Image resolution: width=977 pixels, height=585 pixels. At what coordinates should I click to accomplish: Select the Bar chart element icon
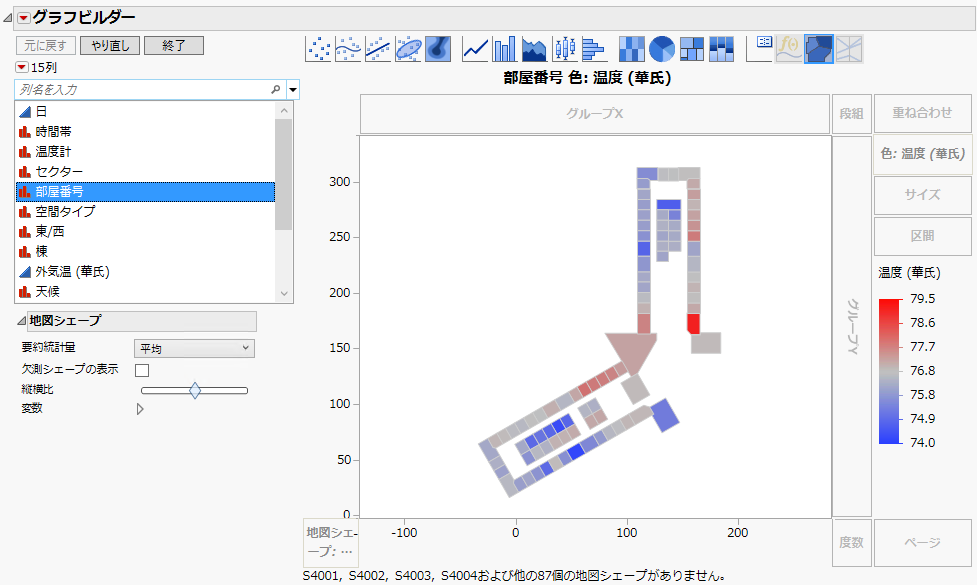(505, 49)
